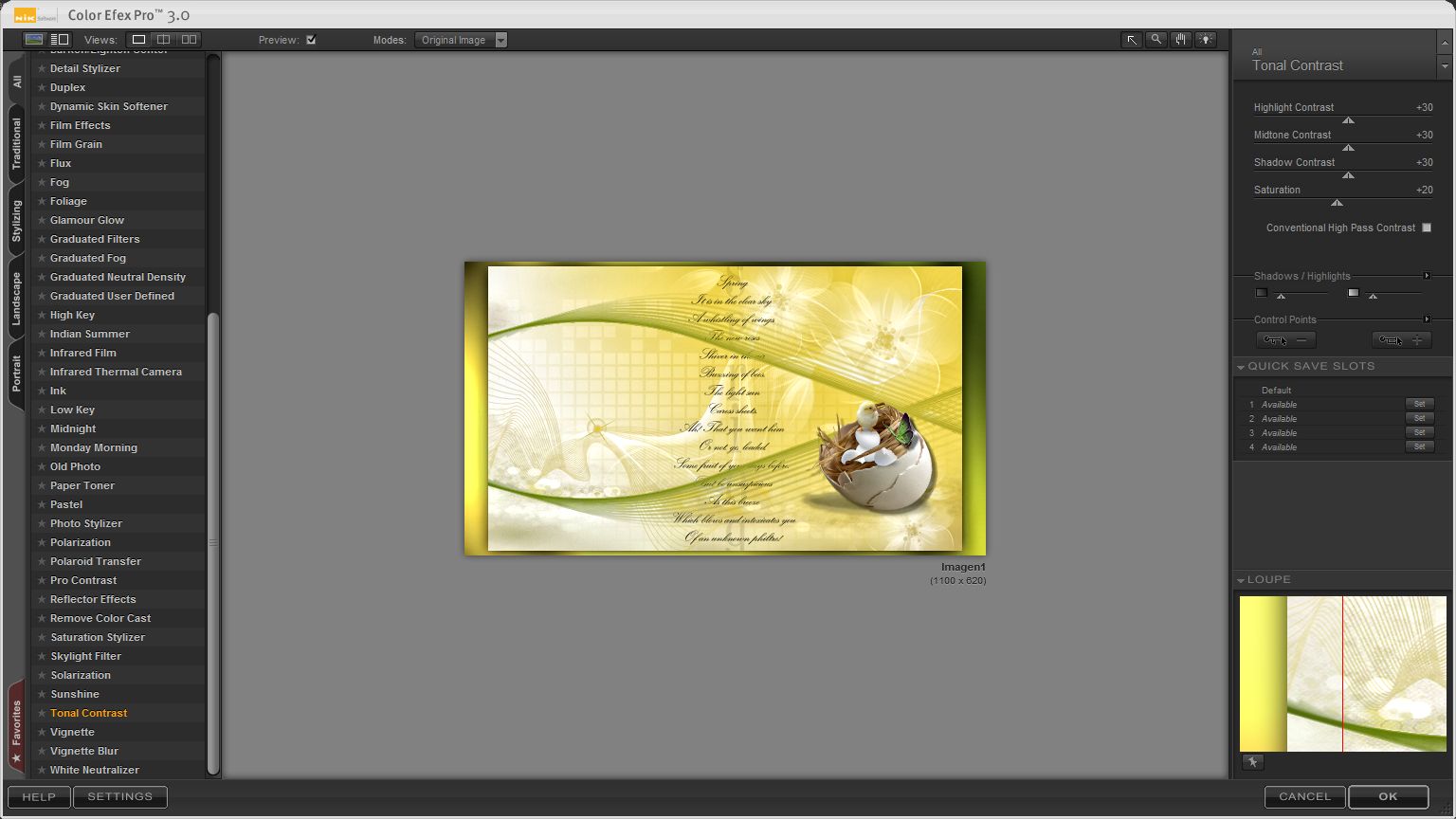This screenshot has height=819, width=1456.
Task: Click the filter list scrollbar
Action: [x=213, y=542]
